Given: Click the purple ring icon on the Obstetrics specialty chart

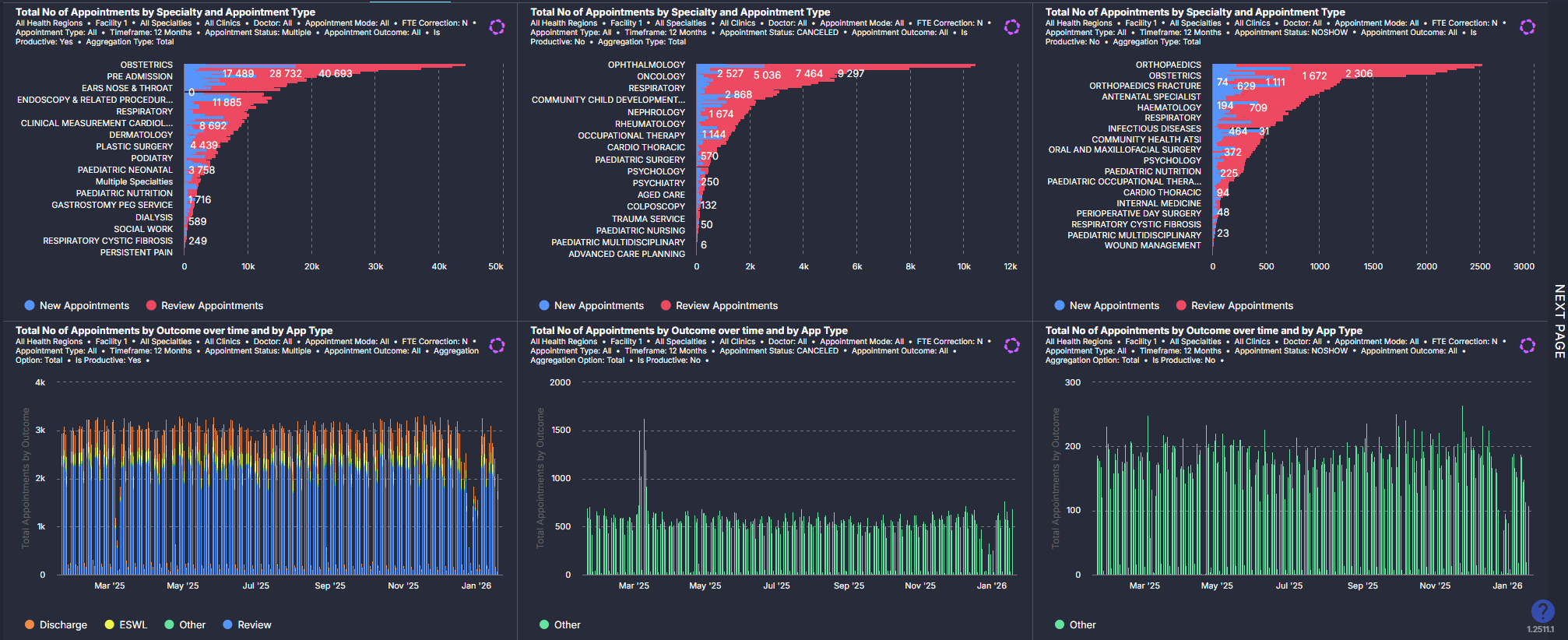Looking at the screenshot, I should tap(497, 27).
